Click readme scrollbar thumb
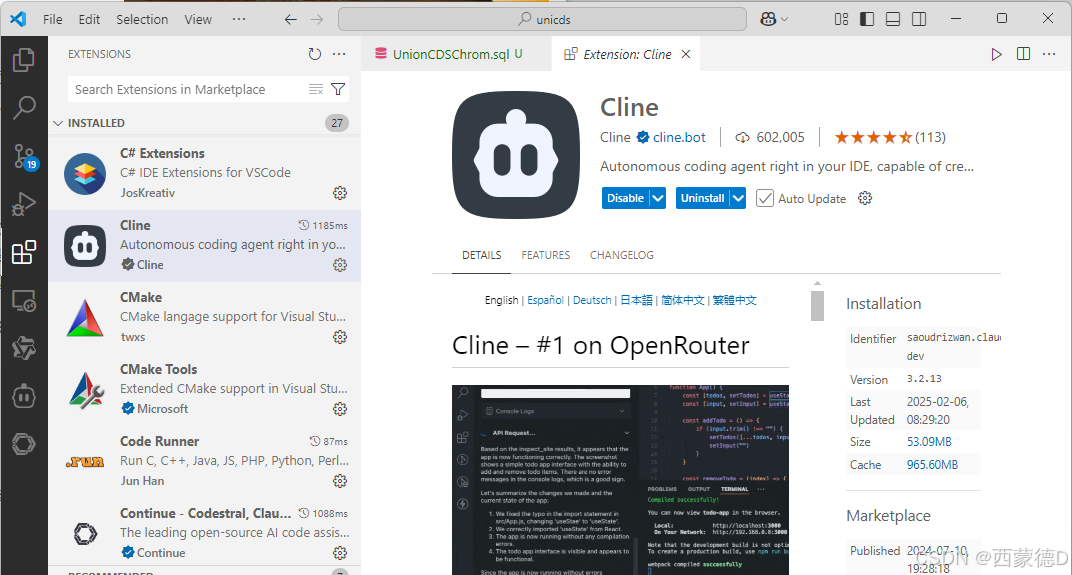 coord(817,306)
